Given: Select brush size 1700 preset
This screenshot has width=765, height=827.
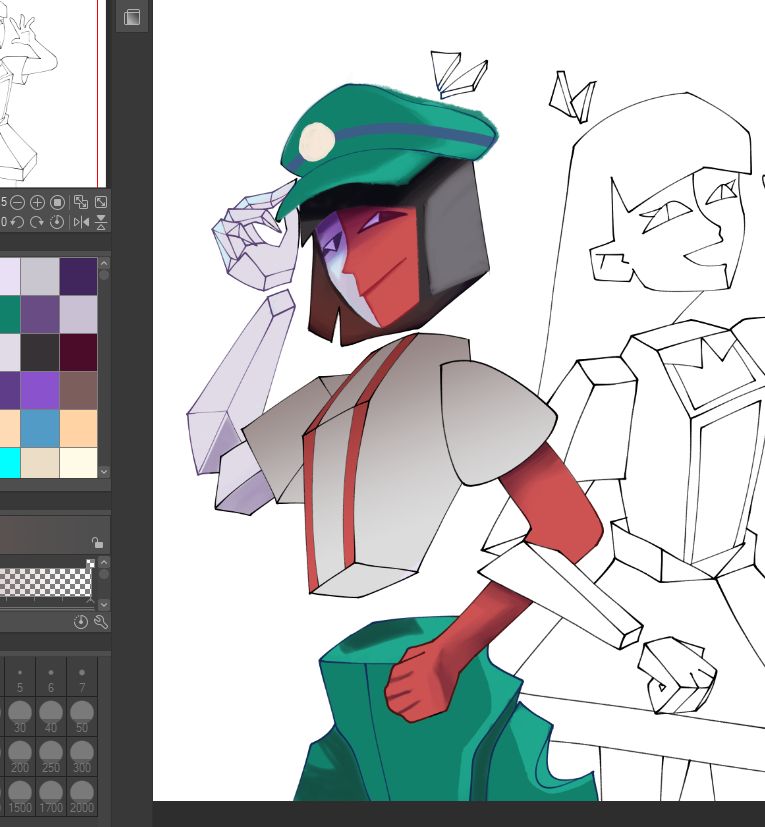Looking at the screenshot, I should (51, 797).
